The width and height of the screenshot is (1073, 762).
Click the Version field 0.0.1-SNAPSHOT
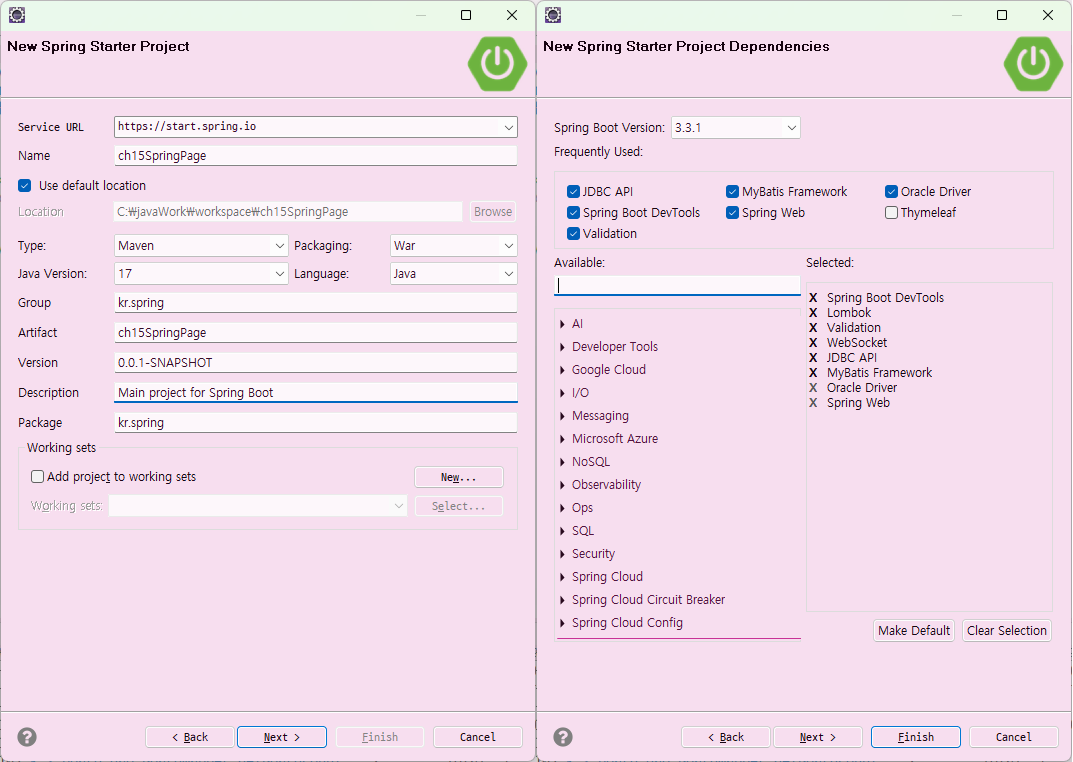315,363
